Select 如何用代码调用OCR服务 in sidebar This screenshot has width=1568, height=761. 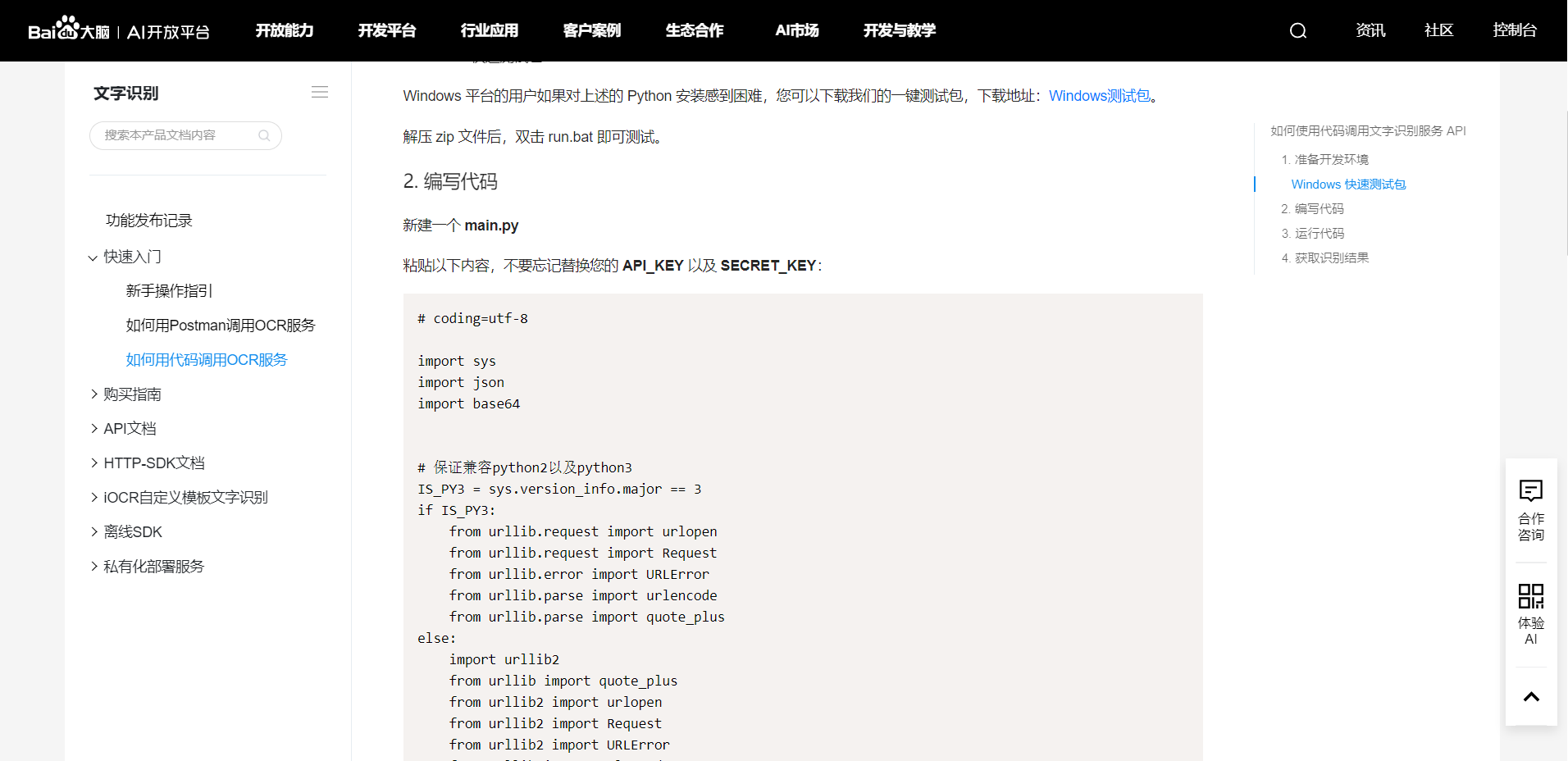[207, 360]
